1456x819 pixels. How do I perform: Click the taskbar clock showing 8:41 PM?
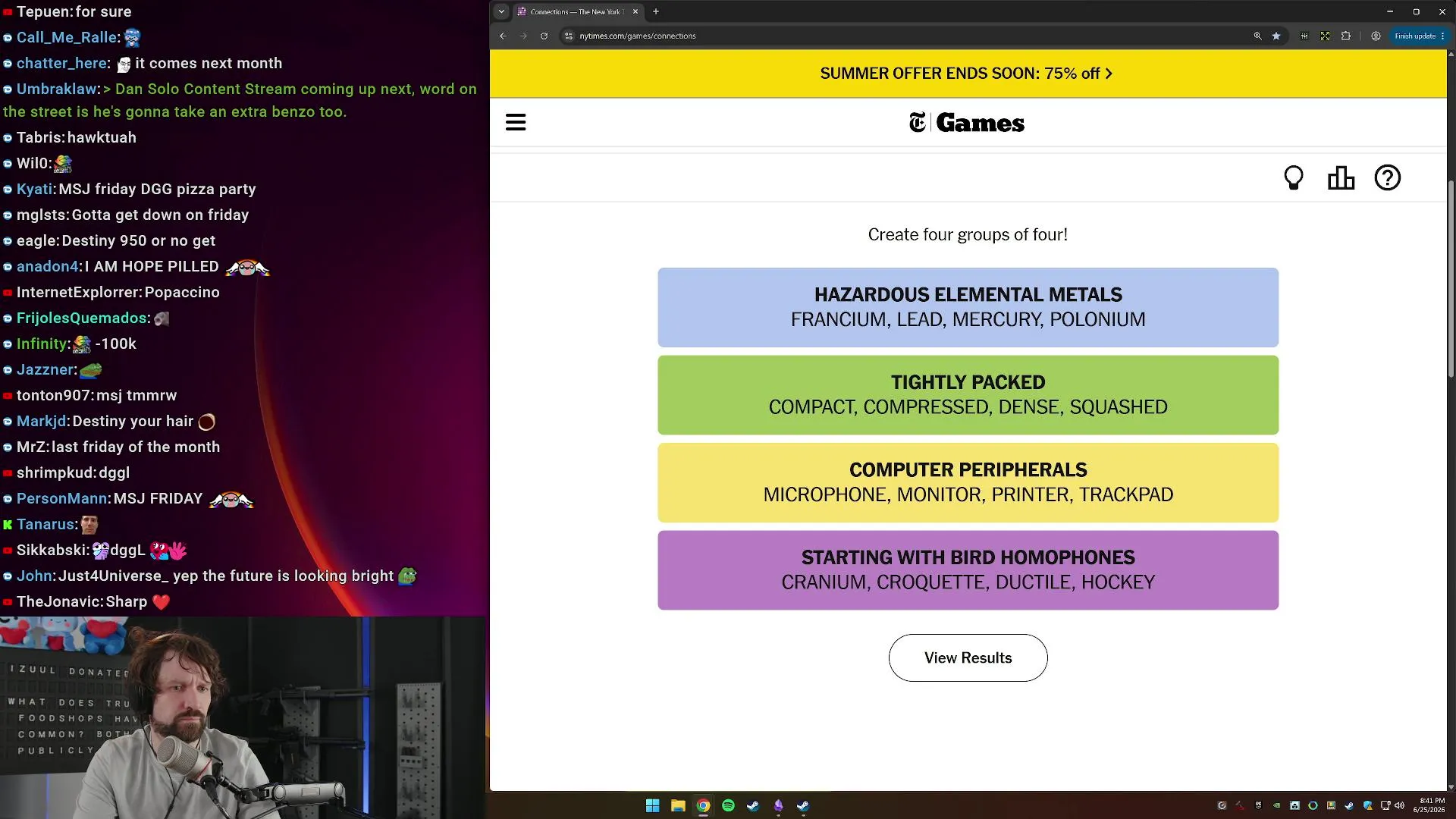(1429, 805)
